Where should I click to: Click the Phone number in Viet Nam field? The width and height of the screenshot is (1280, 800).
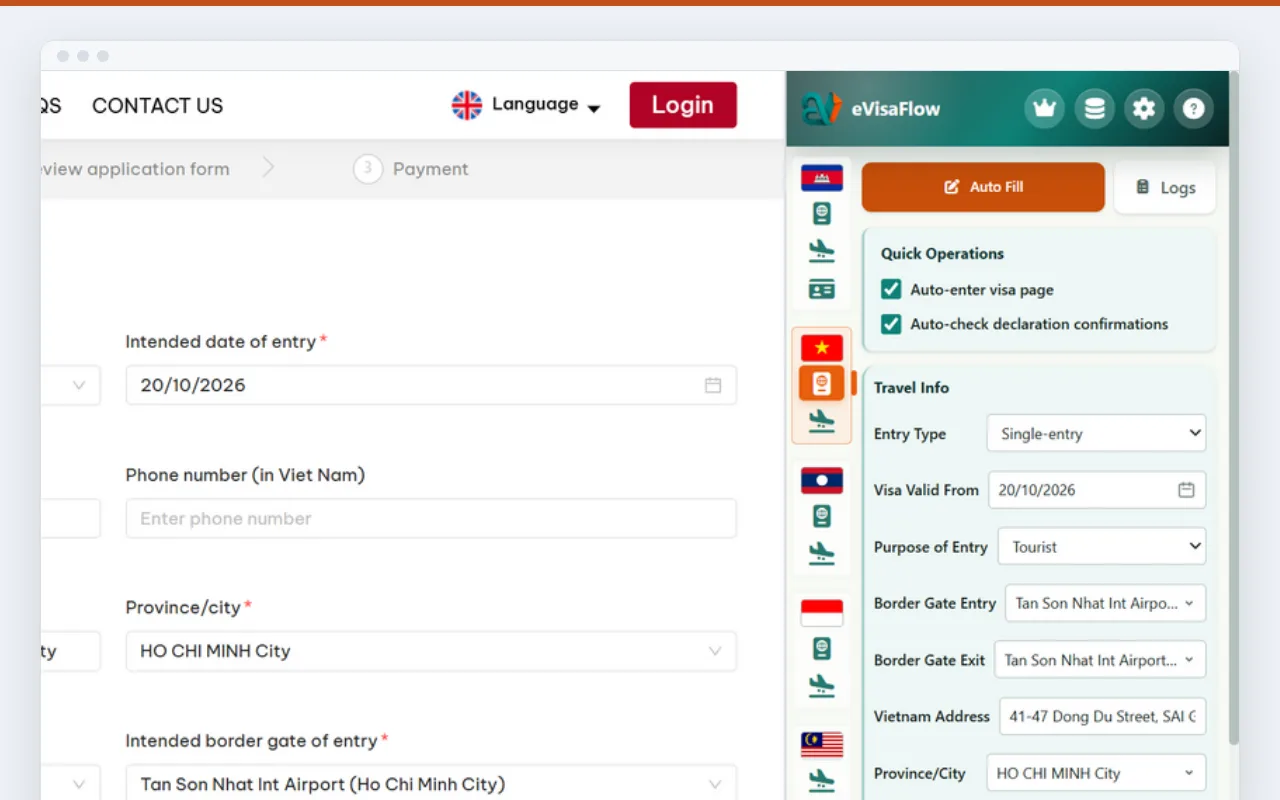point(431,519)
